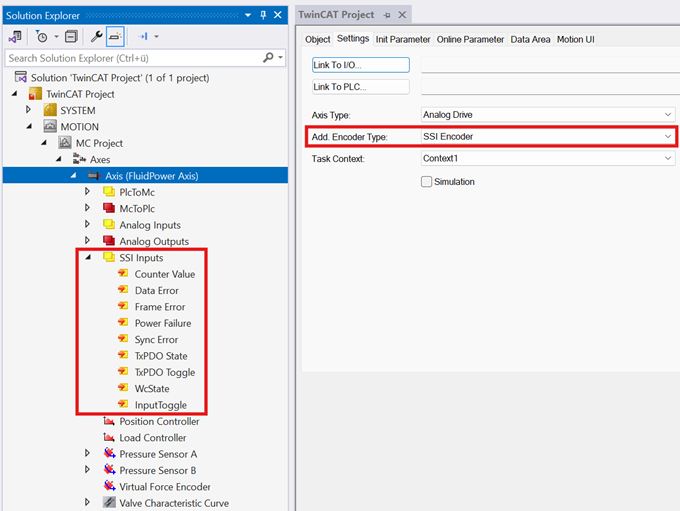Screen dimensions: 680x511
Task: Click the Visual Studio switch views icon in toolbar
Action: [x=15, y=37]
